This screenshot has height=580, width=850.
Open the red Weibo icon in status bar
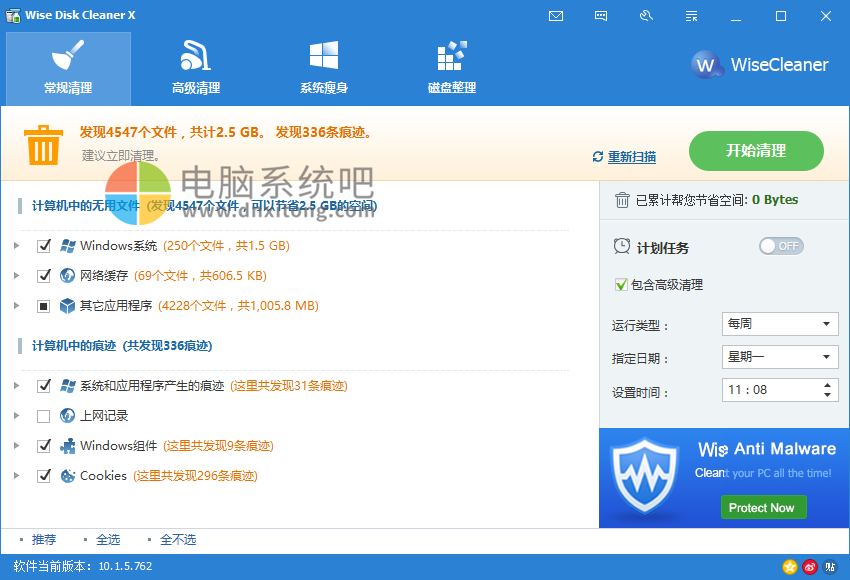810,567
